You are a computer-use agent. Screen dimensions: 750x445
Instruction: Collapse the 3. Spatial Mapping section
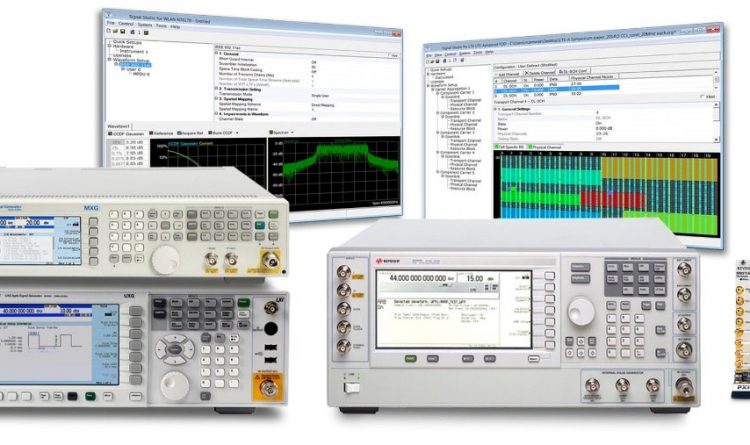tap(216, 99)
